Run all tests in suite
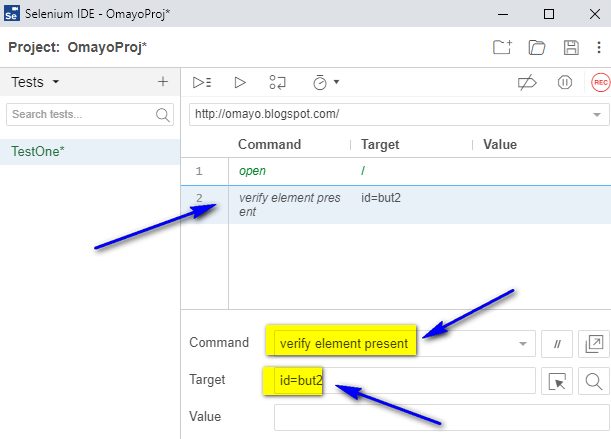 pyautogui.click(x=202, y=82)
